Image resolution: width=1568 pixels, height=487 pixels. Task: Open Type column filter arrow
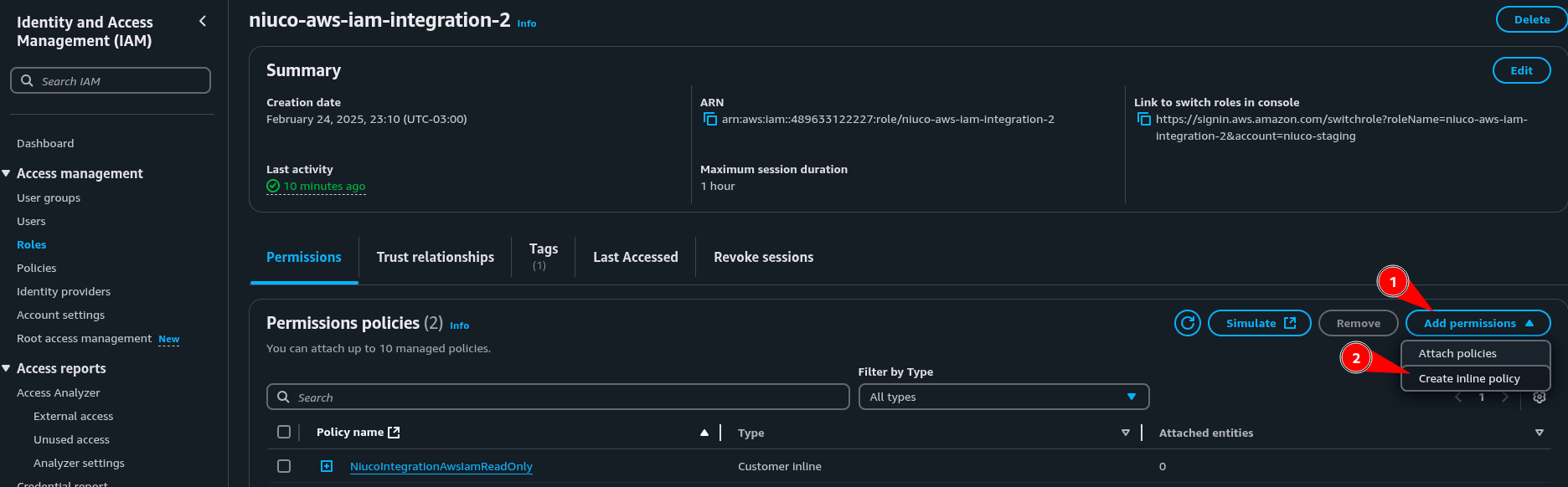click(1126, 433)
